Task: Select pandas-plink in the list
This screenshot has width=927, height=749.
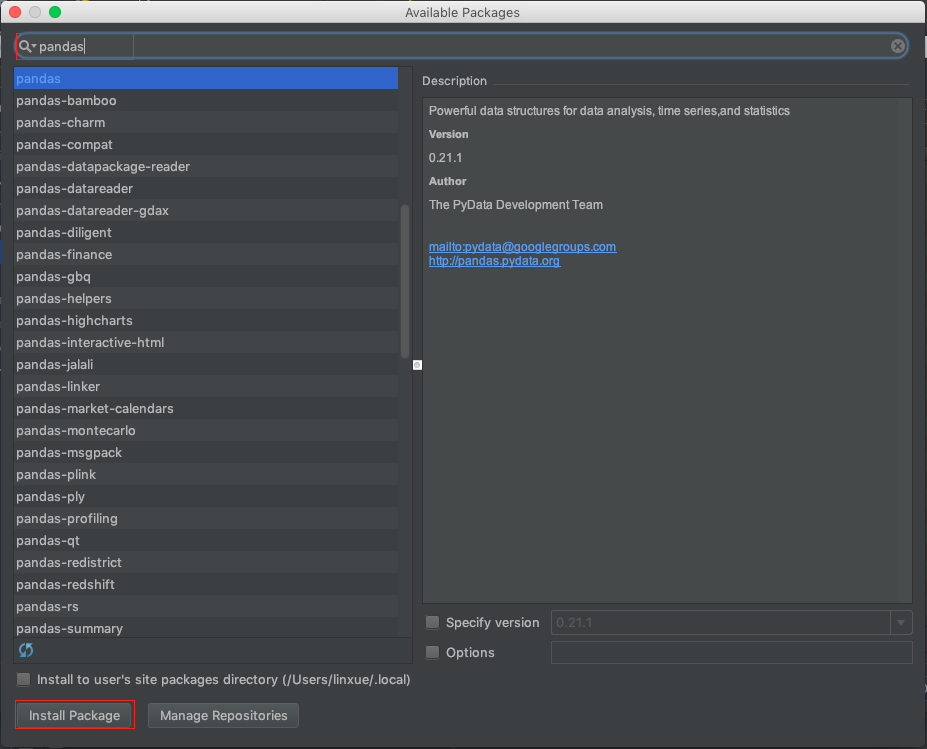Action: pyautogui.click(x=206, y=475)
